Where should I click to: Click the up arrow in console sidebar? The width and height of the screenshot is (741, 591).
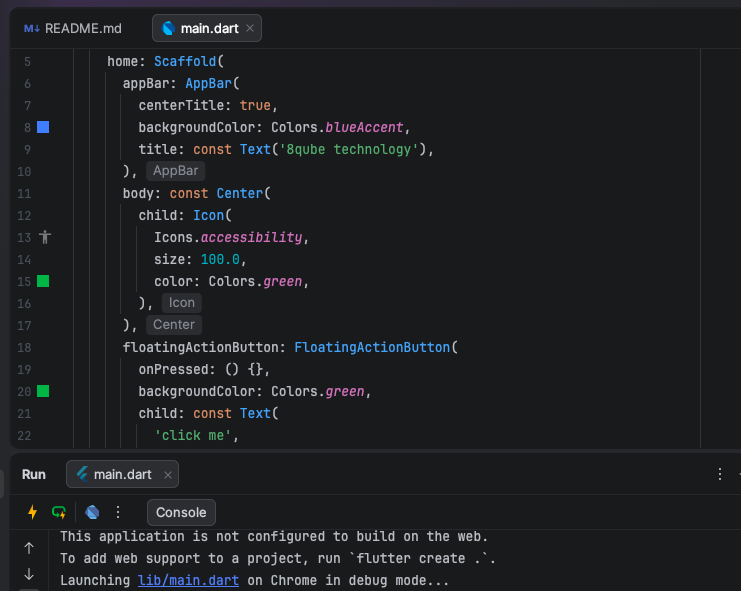[x=29, y=548]
